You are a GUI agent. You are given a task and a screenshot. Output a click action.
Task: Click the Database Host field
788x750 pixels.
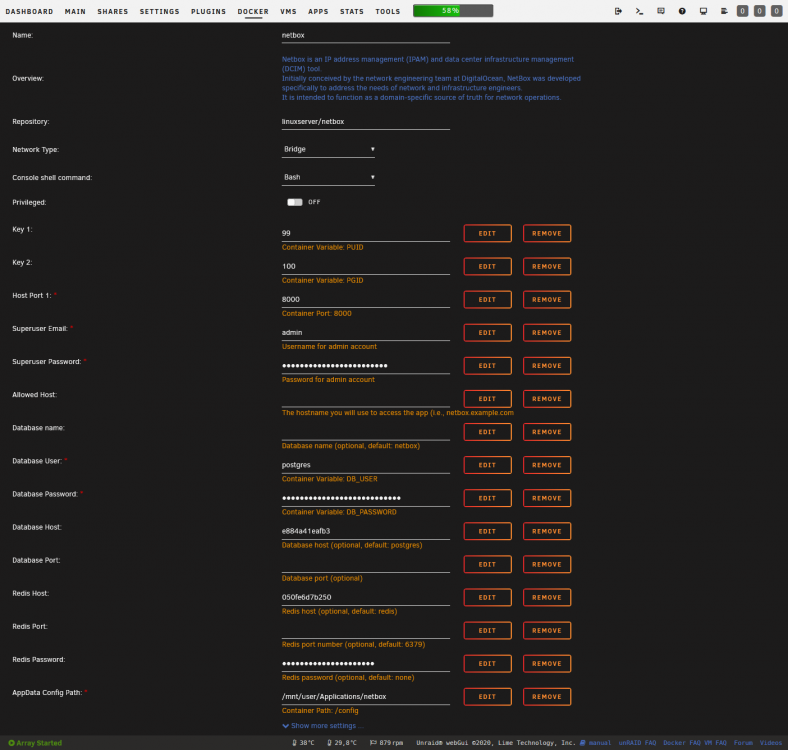click(365, 531)
